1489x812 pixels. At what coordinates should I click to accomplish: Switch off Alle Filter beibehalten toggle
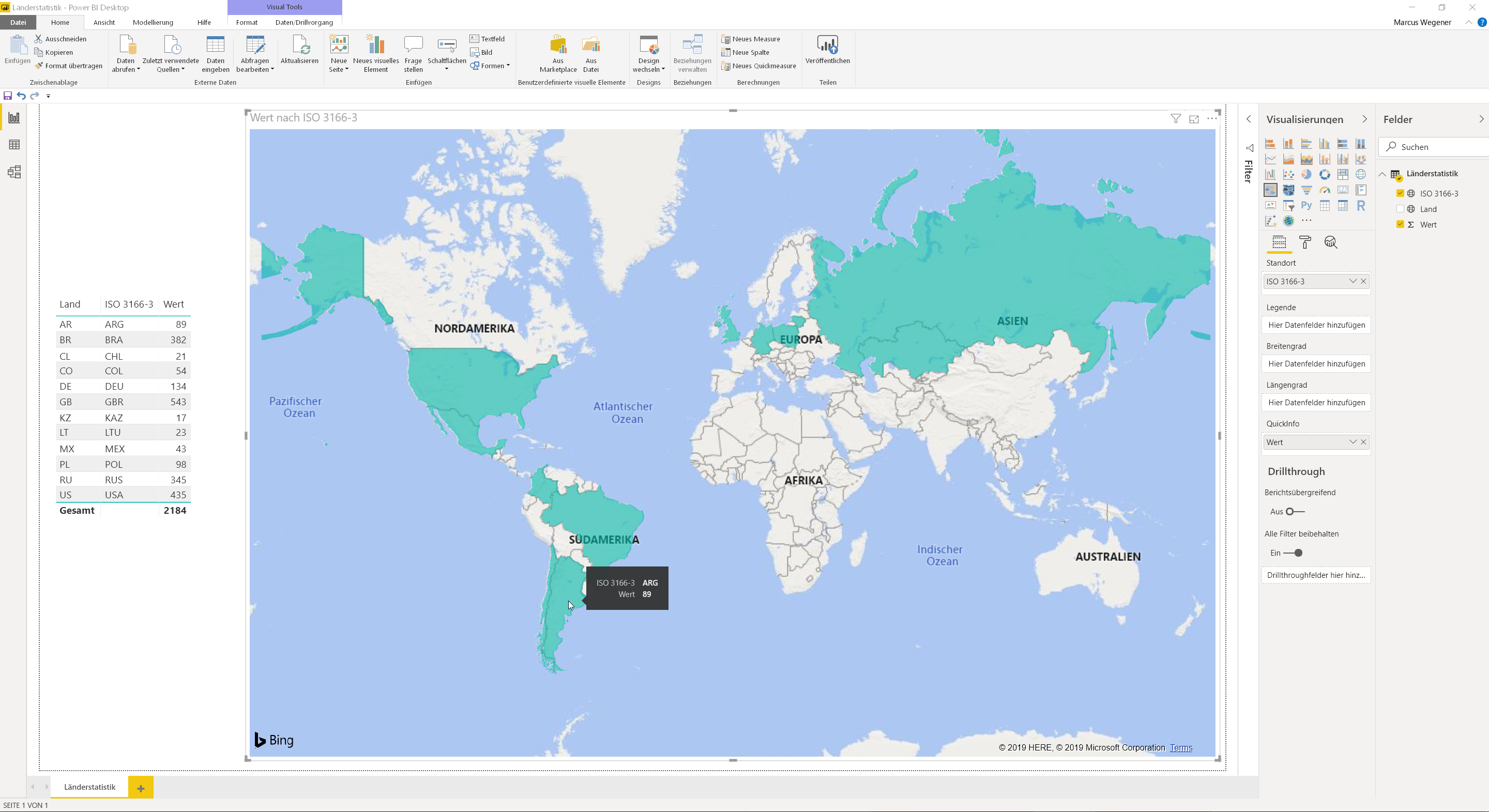click(x=1293, y=553)
